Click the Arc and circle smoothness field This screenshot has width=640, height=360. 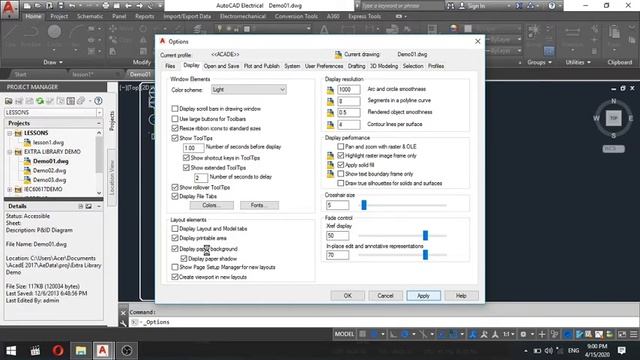(349, 89)
